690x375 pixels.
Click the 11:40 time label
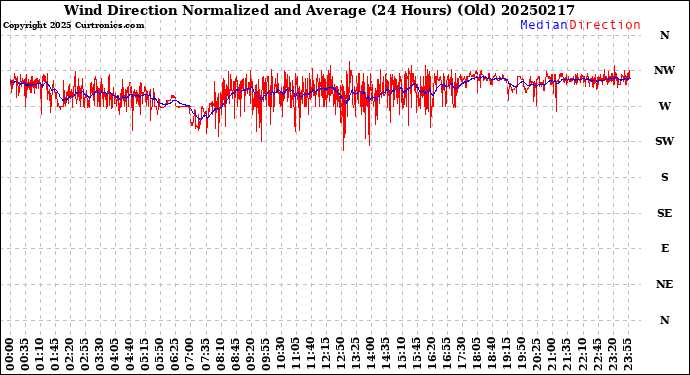coord(310,355)
